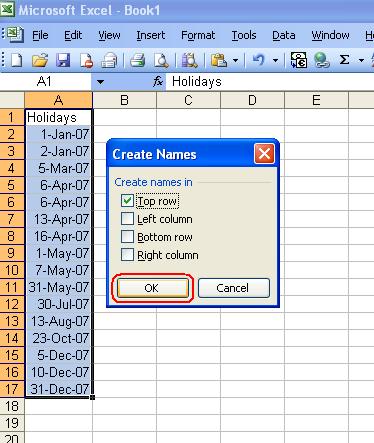
Task: Click cell with date 23-Oct-07
Action: tap(58, 338)
